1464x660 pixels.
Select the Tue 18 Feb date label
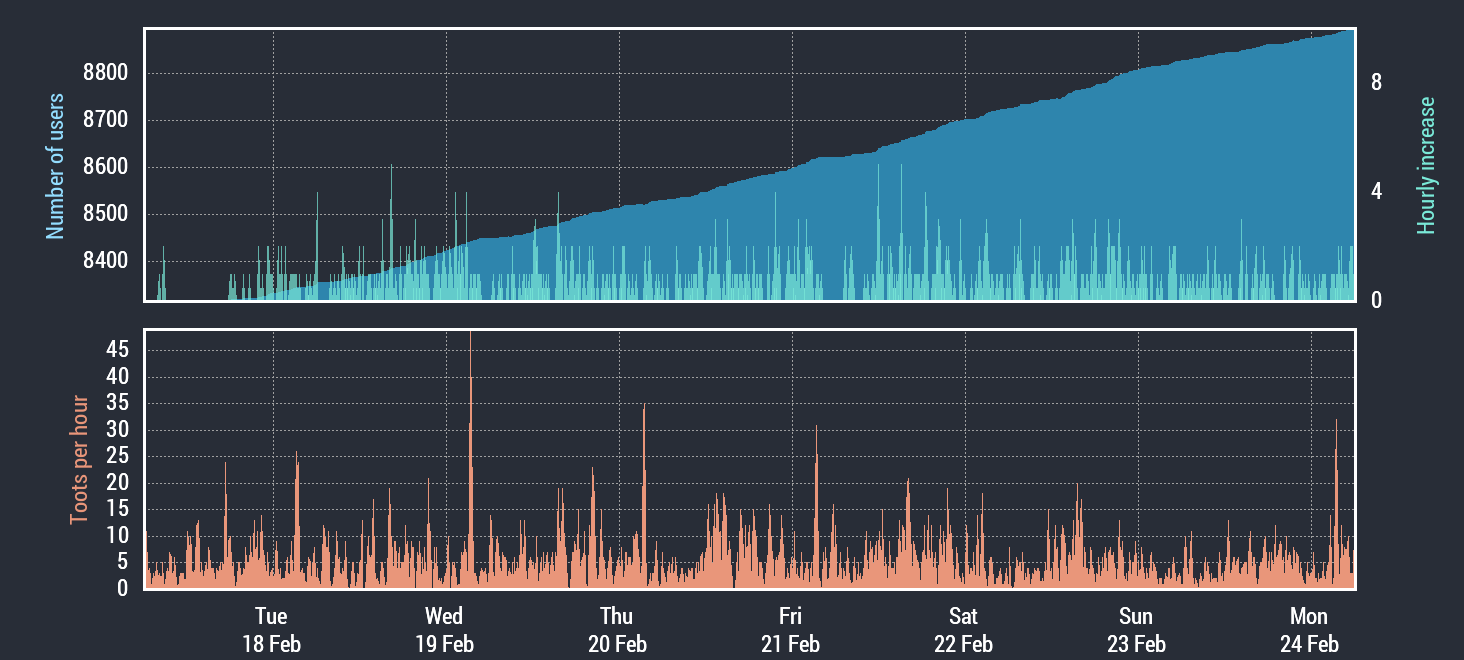[x=271, y=629]
